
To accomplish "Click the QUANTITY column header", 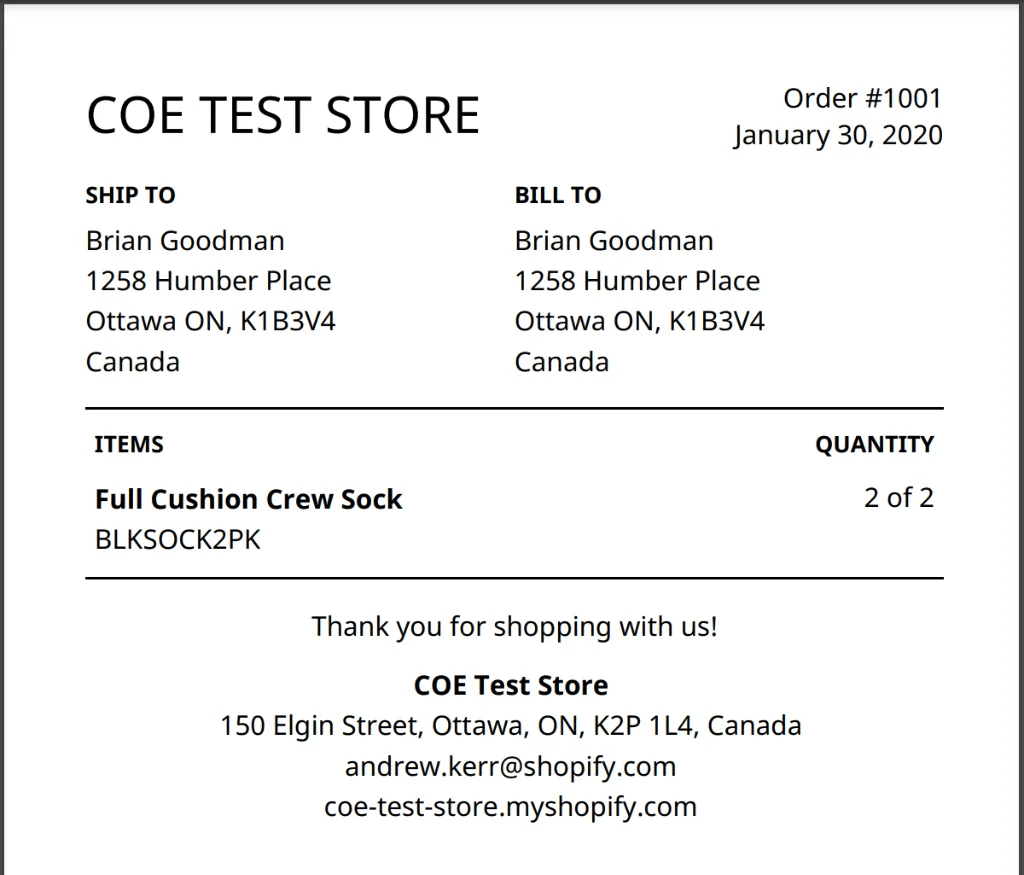I will (x=874, y=445).
